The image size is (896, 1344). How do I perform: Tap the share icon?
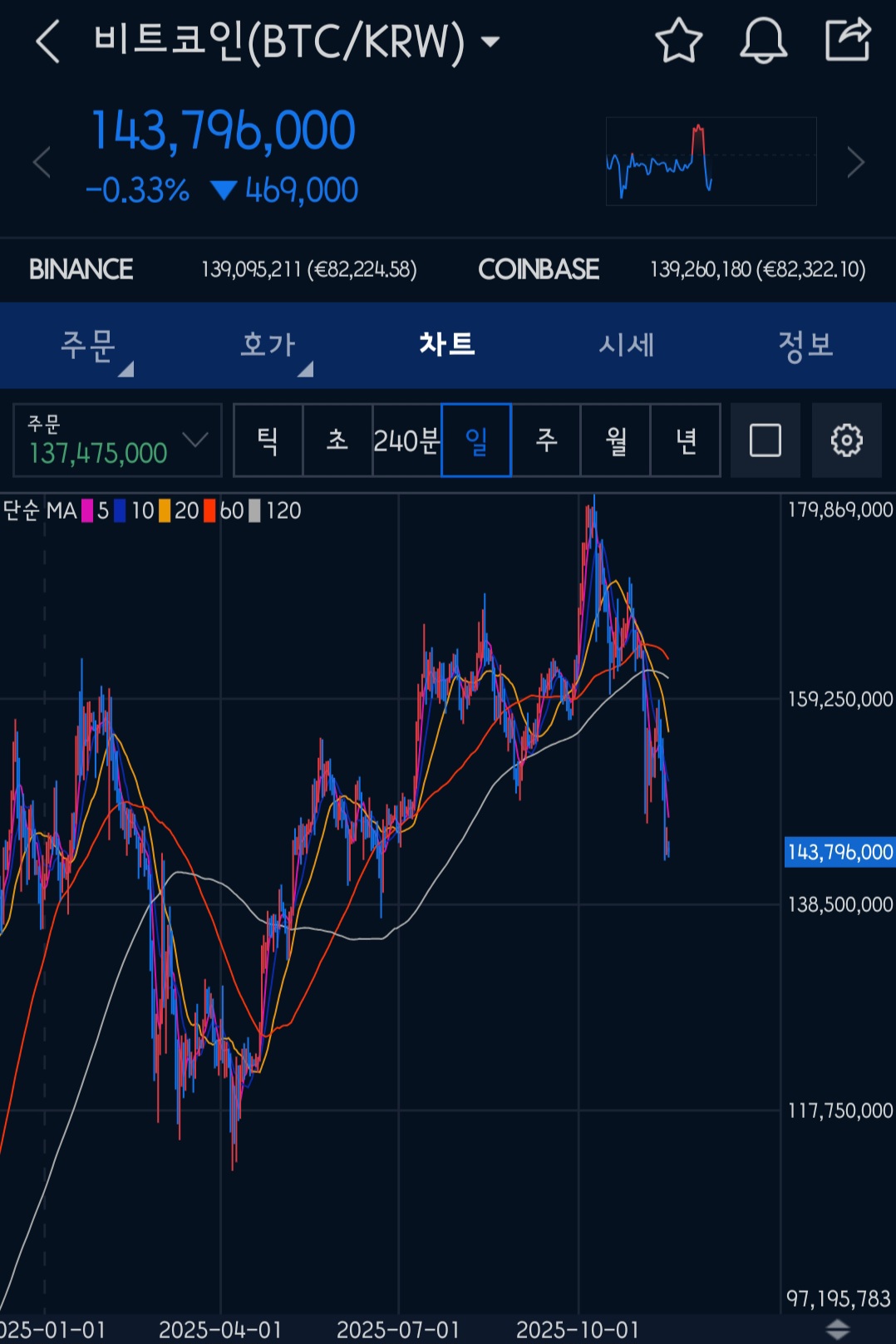[x=847, y=40]
